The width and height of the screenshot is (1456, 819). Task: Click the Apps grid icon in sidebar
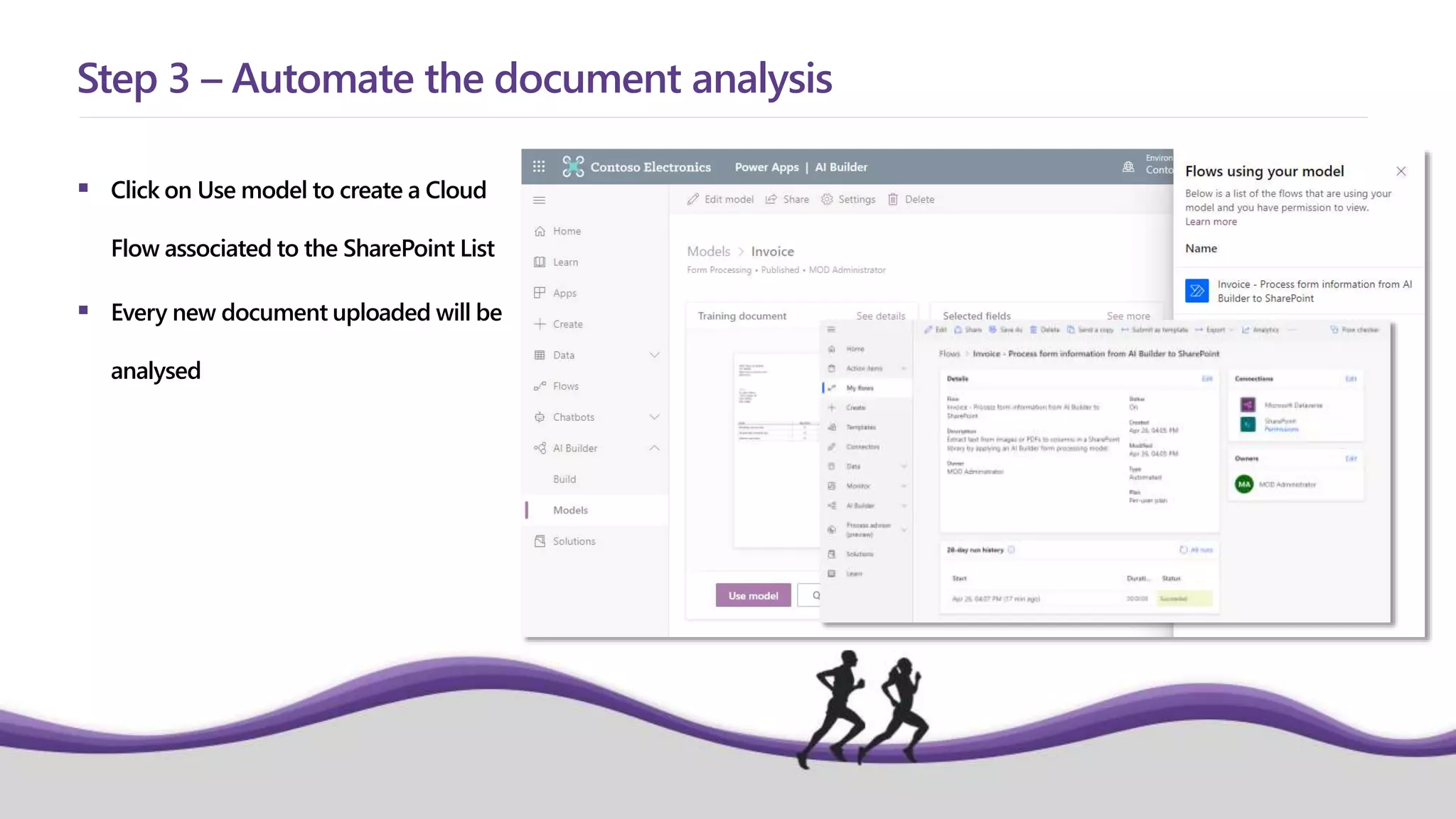point(540,293)
